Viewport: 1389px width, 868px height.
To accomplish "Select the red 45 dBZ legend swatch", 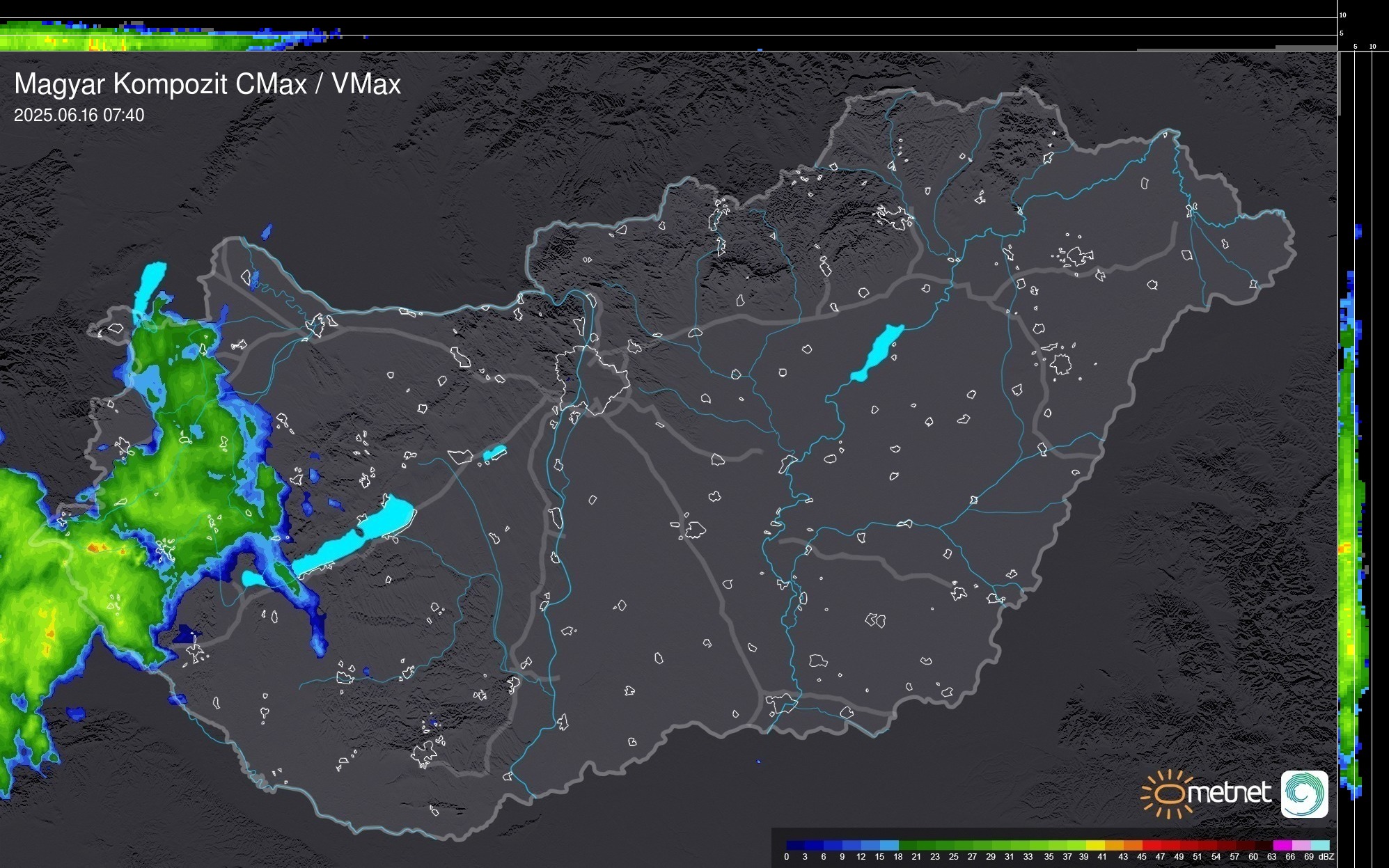I will coord(1152,846).
